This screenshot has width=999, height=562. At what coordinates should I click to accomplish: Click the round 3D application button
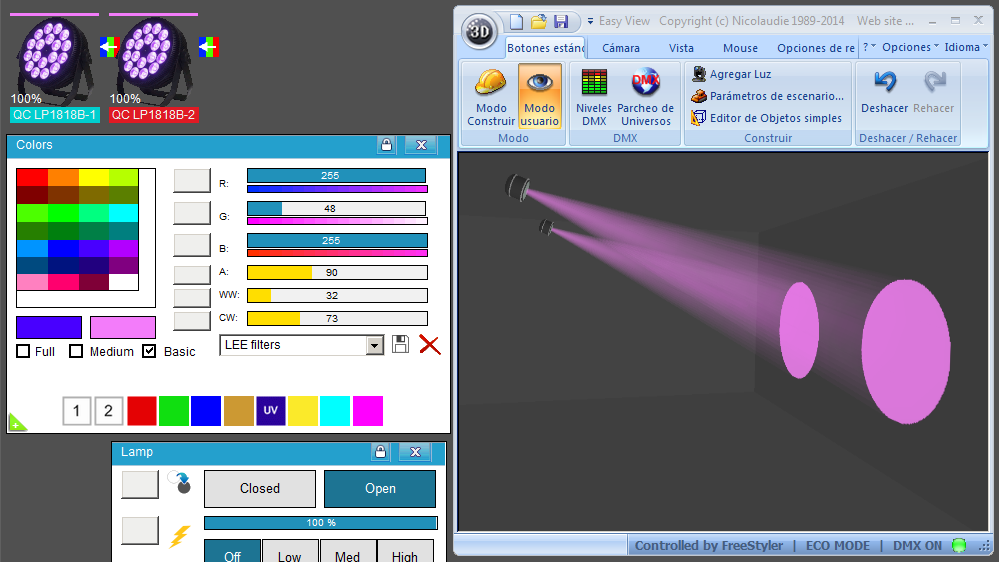click(x=479, y=31)
